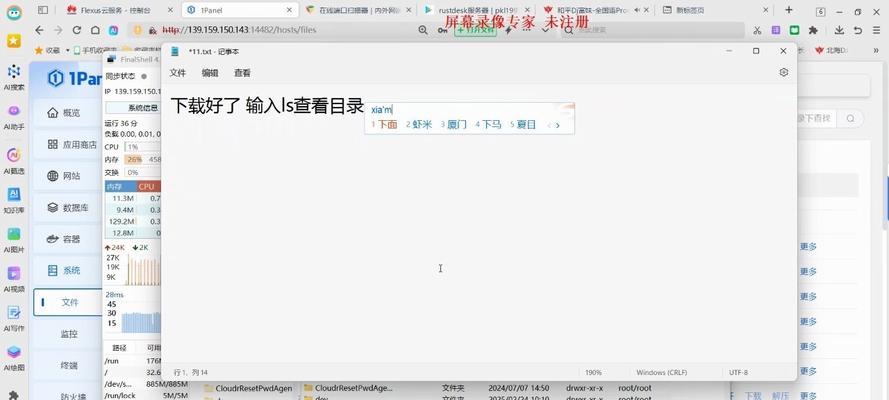889x400 pixels.
Task: Reload the browser page
Action: point(77,30)
